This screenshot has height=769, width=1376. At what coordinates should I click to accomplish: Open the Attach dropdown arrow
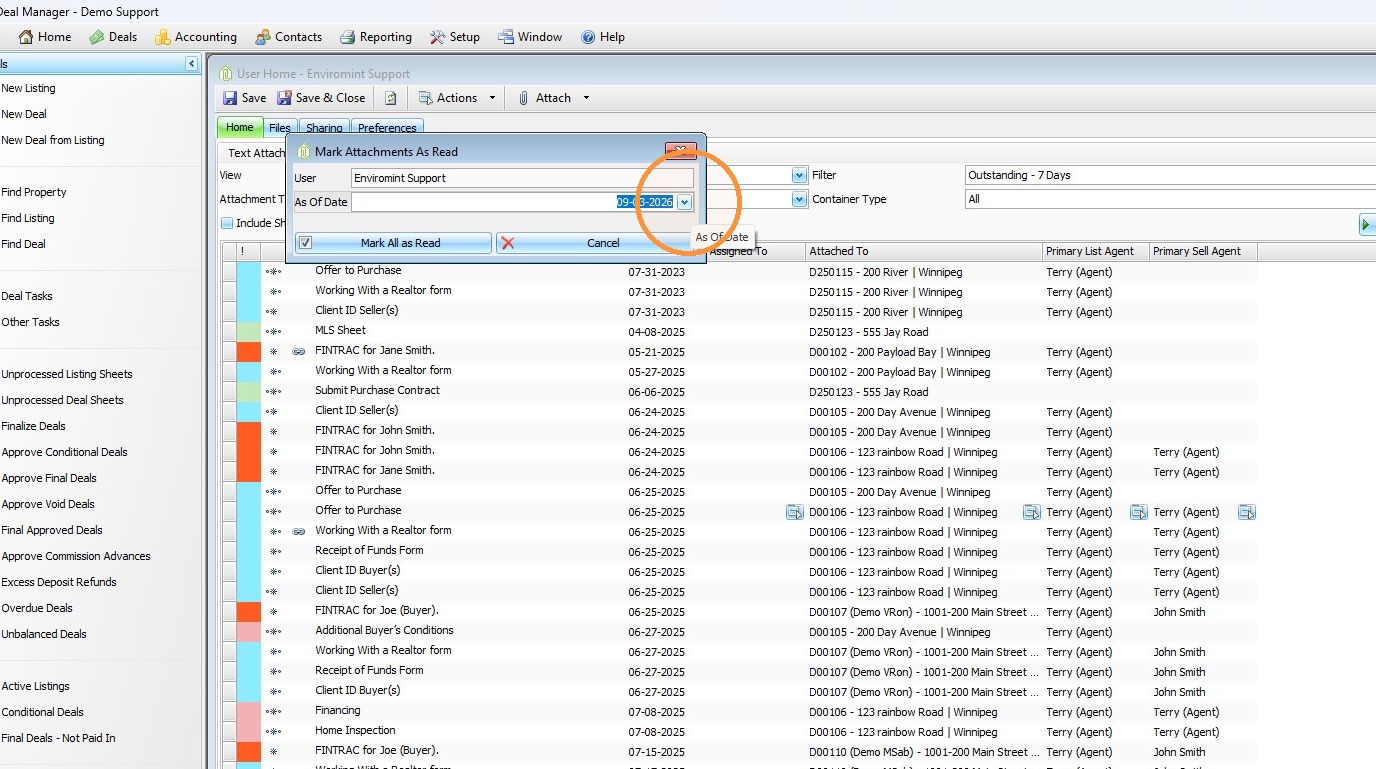click(586, 98)
